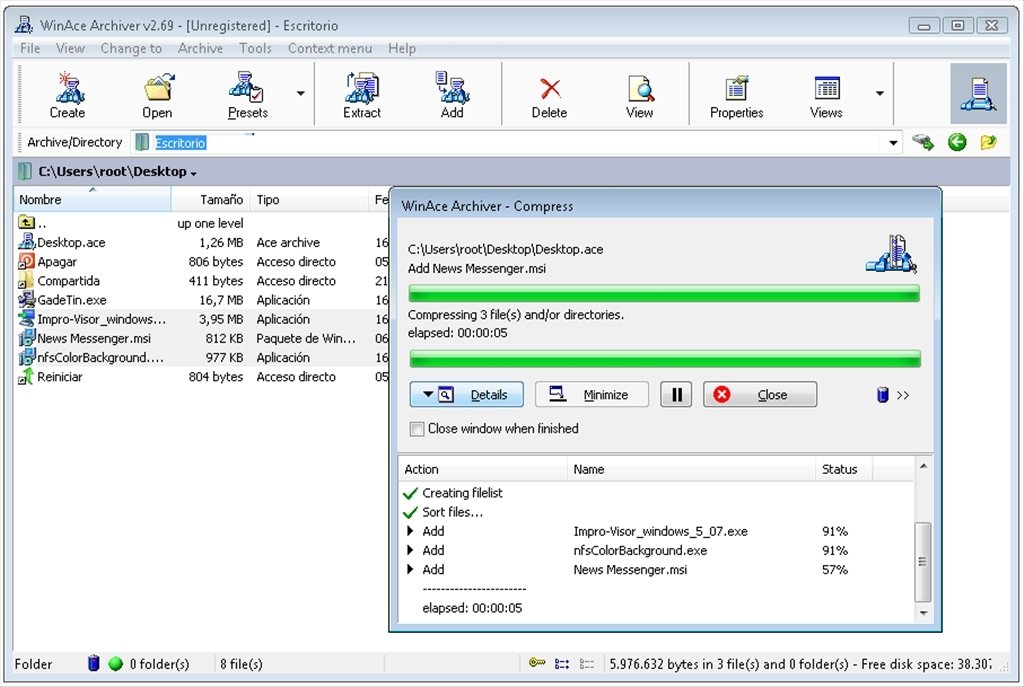Enable Close window when finished checkbox
Screen dimensions: 1024x687
(416, 429)
